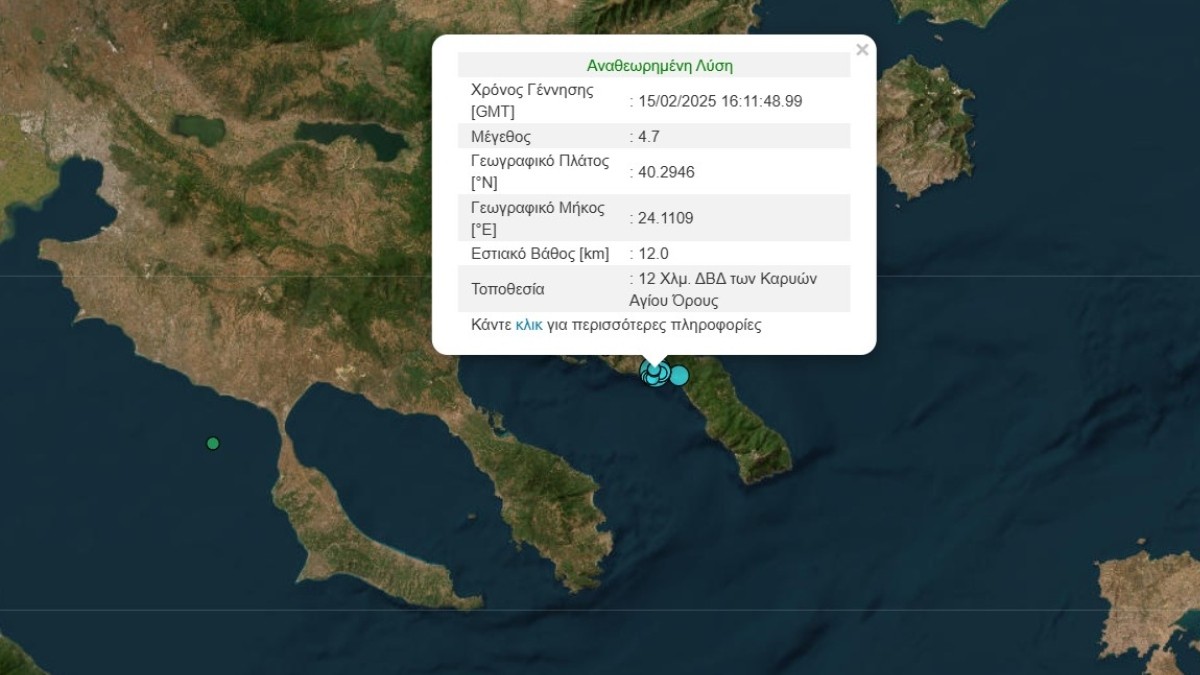Click the 'Τοποθεσία' row label
This screenshot has width=1200, height=675.
(x=507, y=289)
